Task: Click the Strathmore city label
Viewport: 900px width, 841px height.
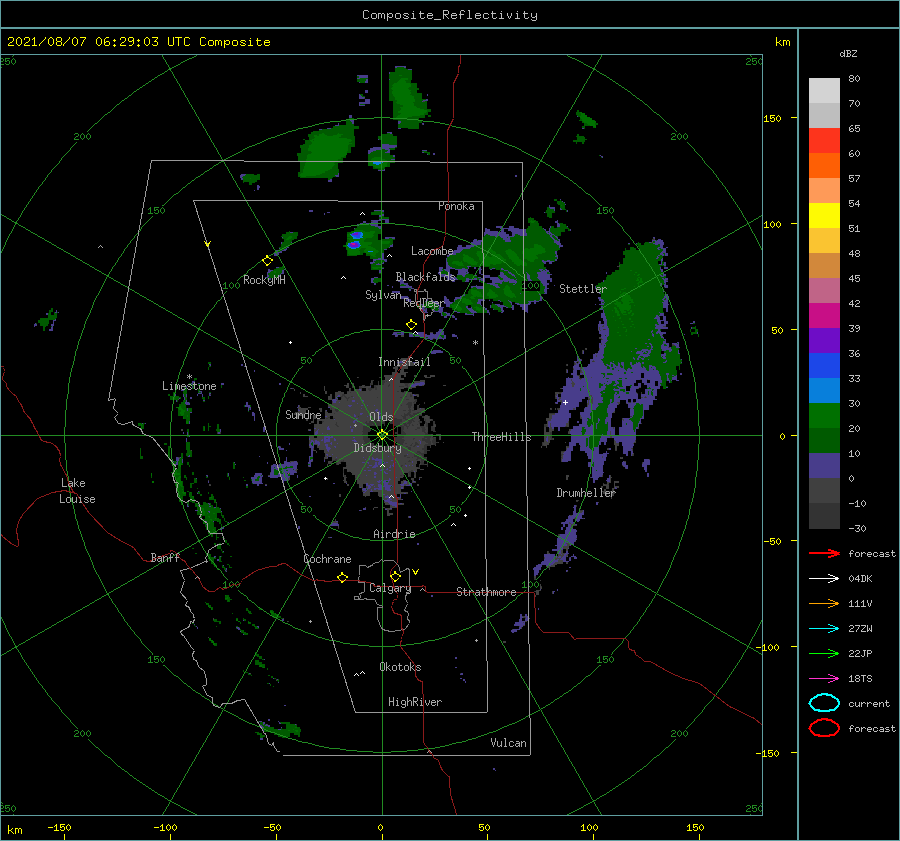Action: (x=486, y=592)
